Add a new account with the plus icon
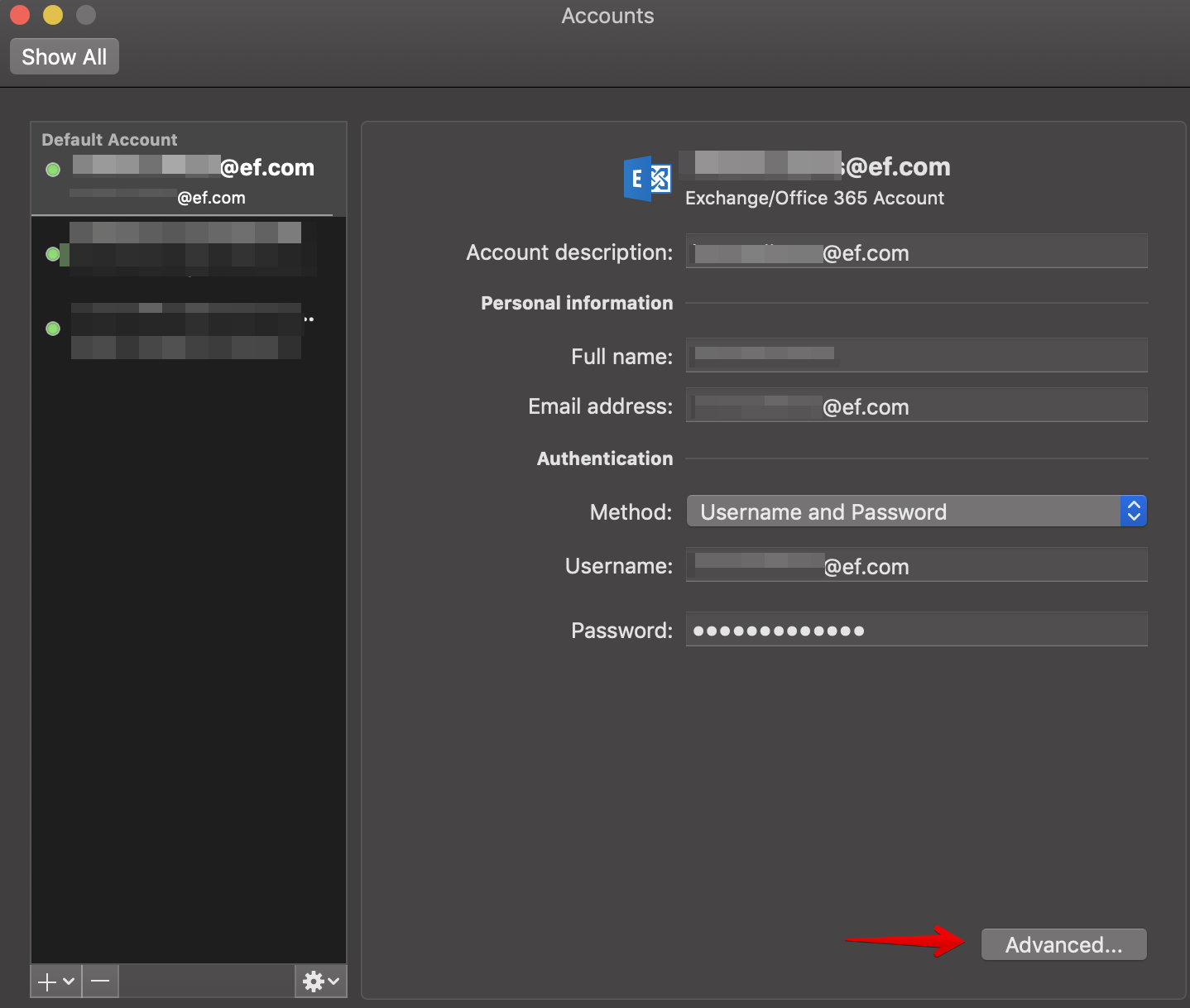 click(47, 981)
